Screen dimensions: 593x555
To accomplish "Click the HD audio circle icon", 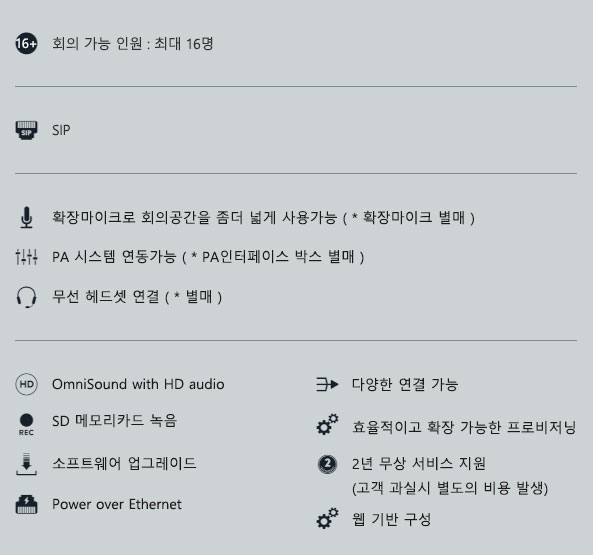I will (26, 384).
